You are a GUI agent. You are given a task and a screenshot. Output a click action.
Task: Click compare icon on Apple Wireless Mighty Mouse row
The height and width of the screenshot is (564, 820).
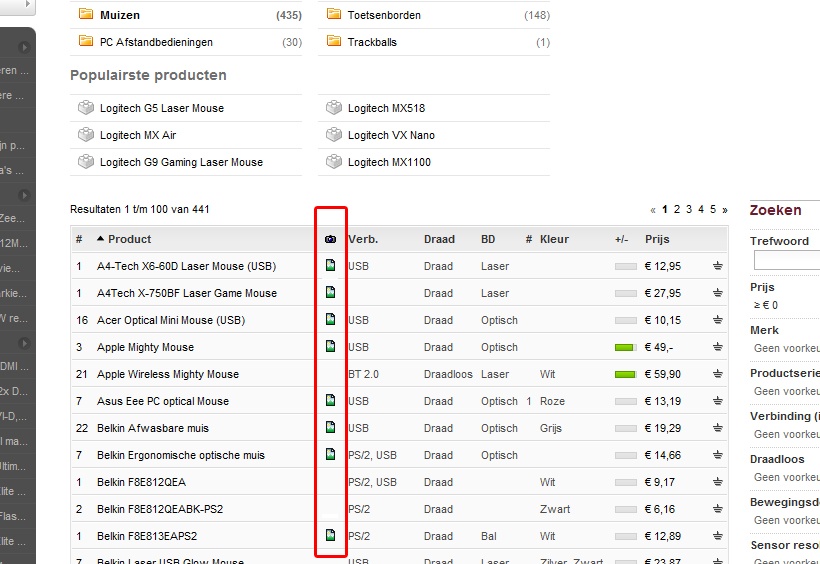(x=718, y=374)
